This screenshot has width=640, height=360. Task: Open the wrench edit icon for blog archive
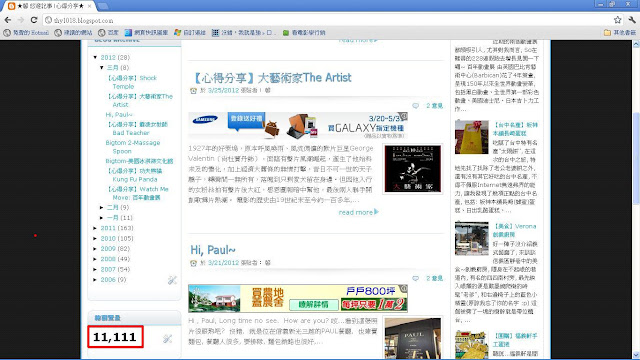point(172,280)
